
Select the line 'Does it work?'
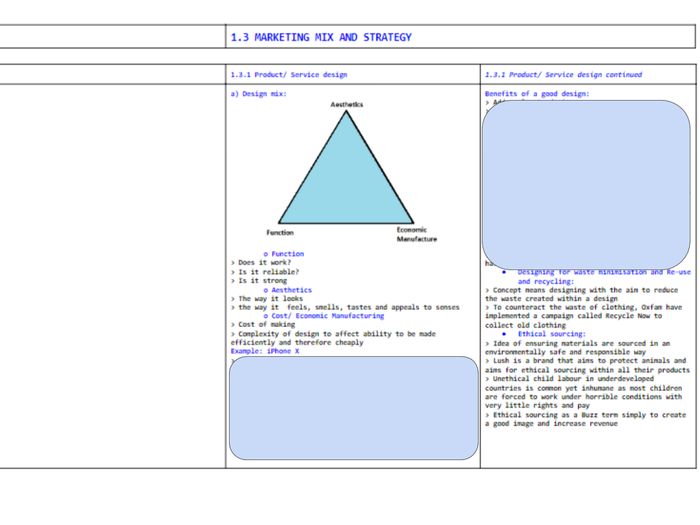point(261,262)
